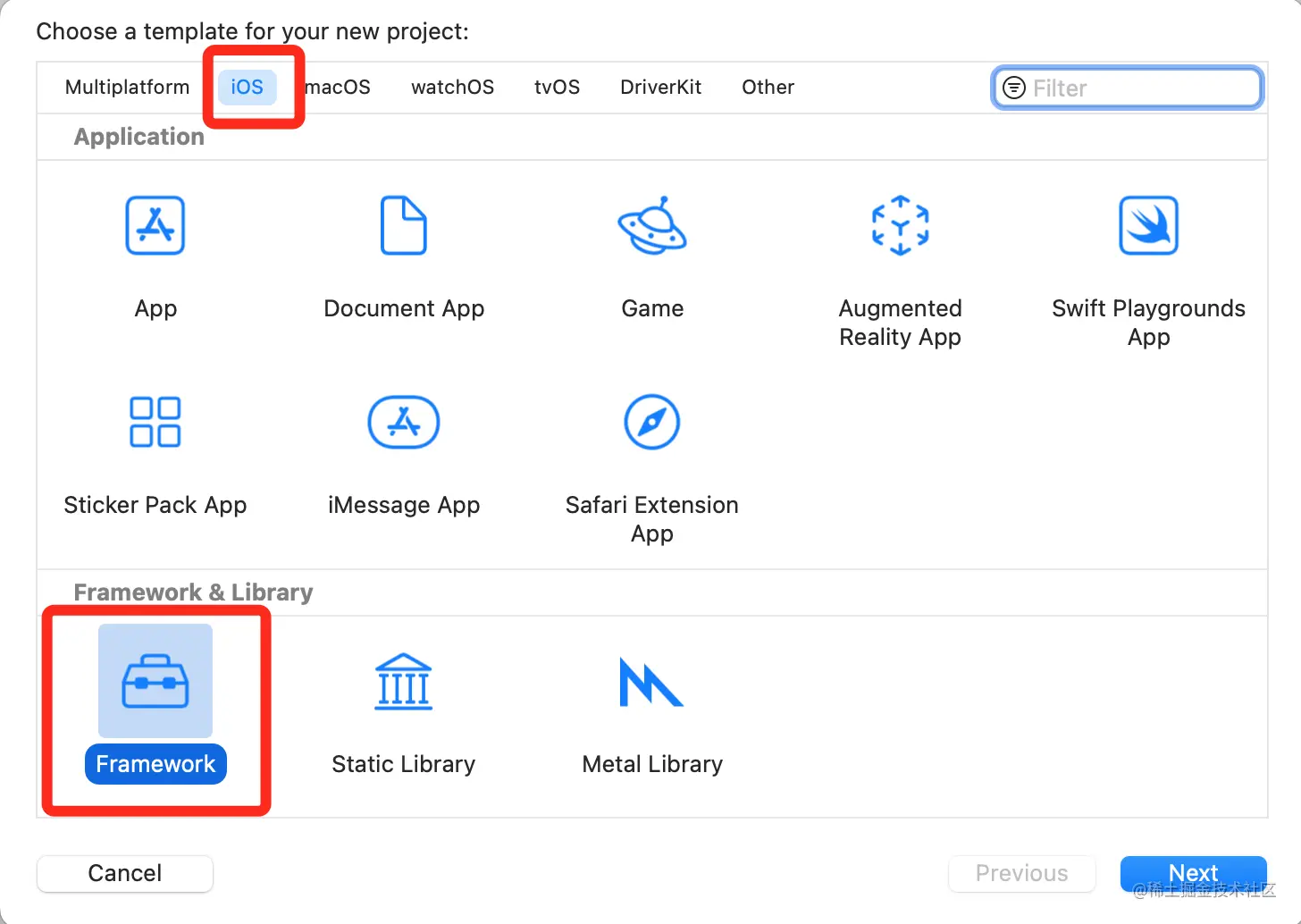The height and width of the screenshot is (924, 1301).
Task: Switch to the Multiplatform tab
Action: [128, 88]
